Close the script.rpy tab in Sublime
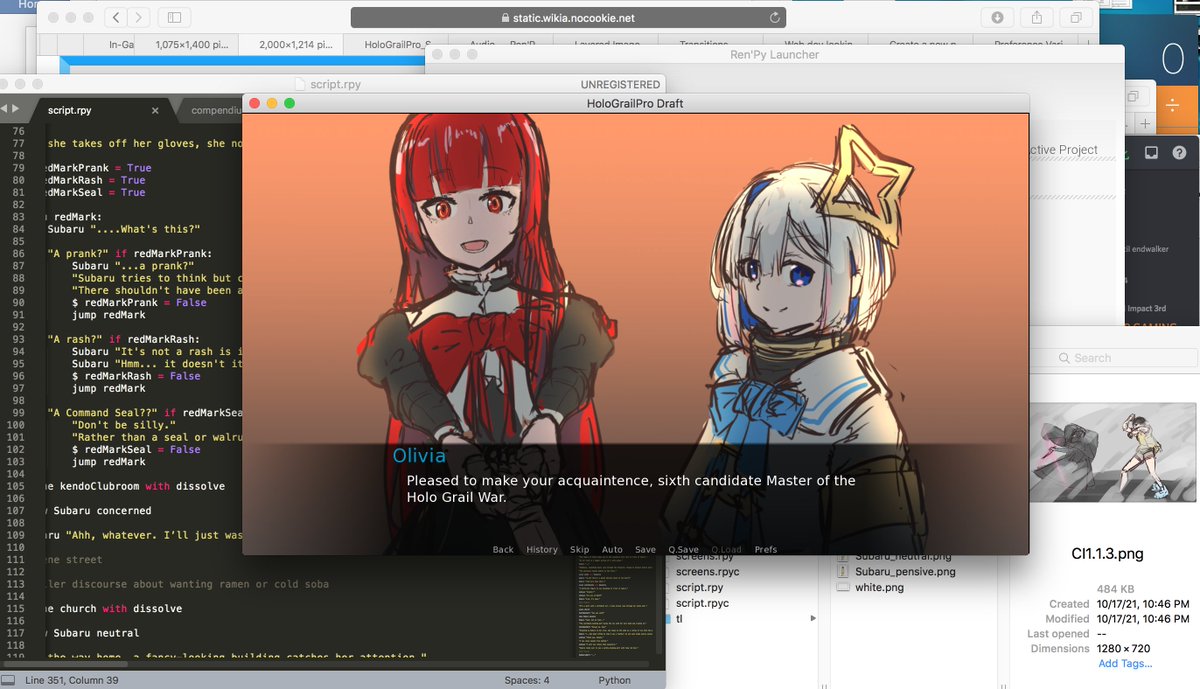Viewport: 1200px width, 689px height. point(155,111)
